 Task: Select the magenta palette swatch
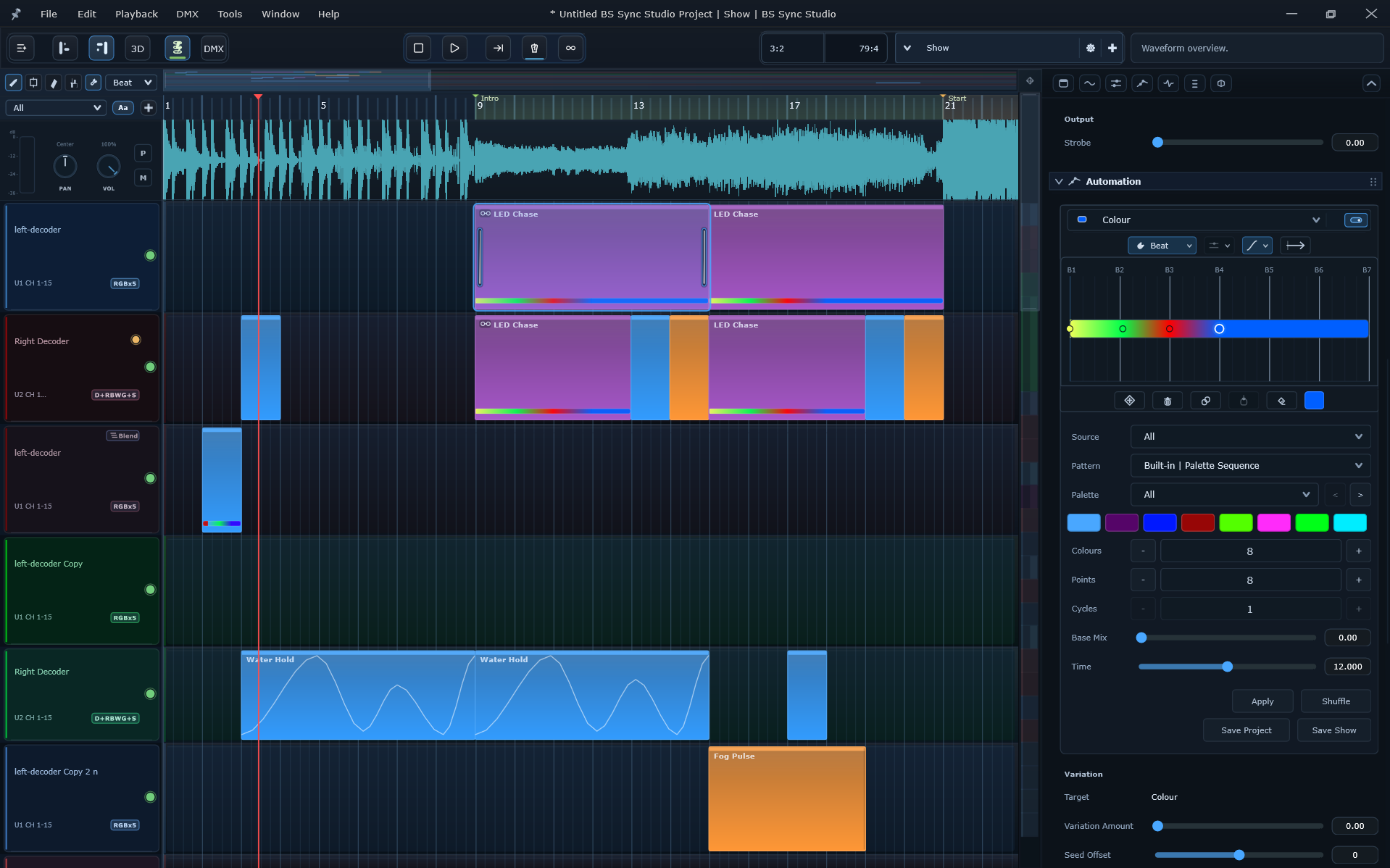coord(1273,522)
